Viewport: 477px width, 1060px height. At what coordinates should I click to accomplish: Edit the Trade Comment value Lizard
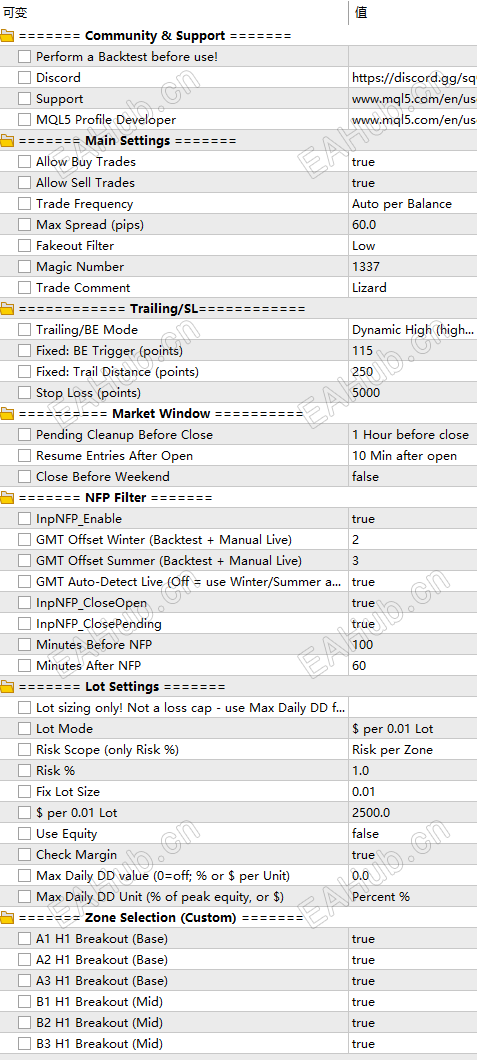click(x=370, y=287)
